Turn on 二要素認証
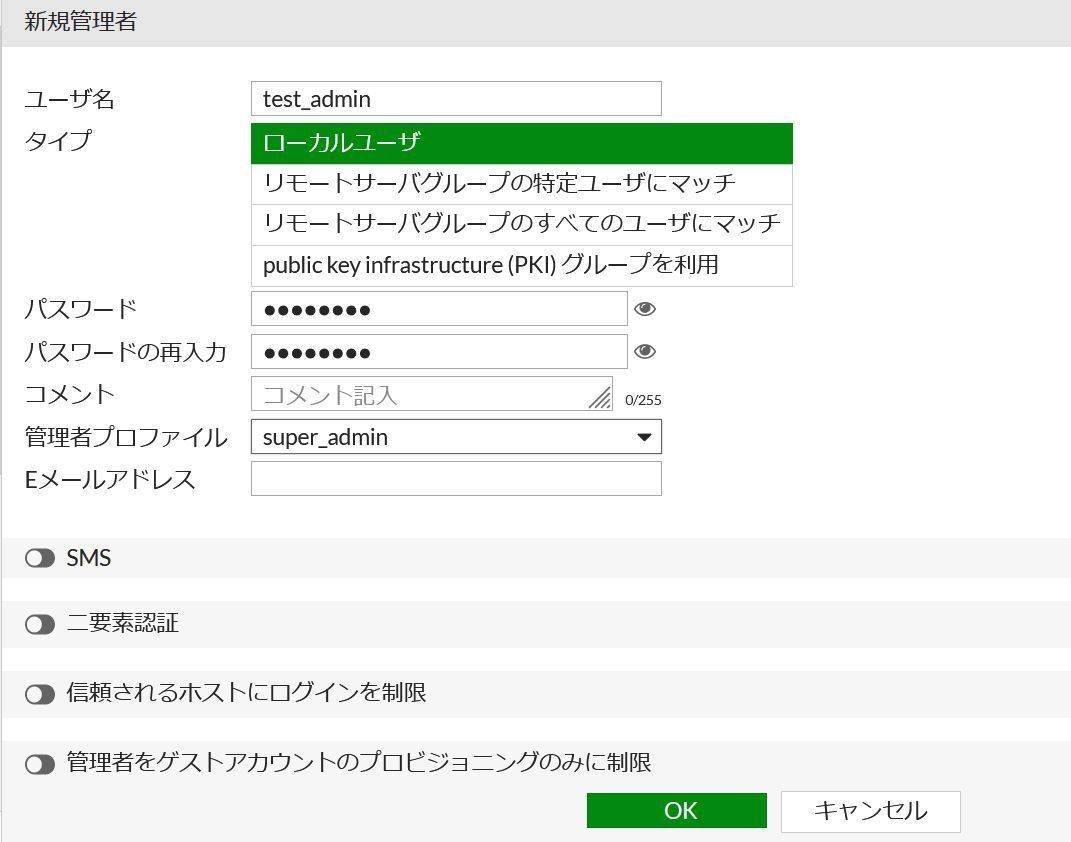 point(38,626)
